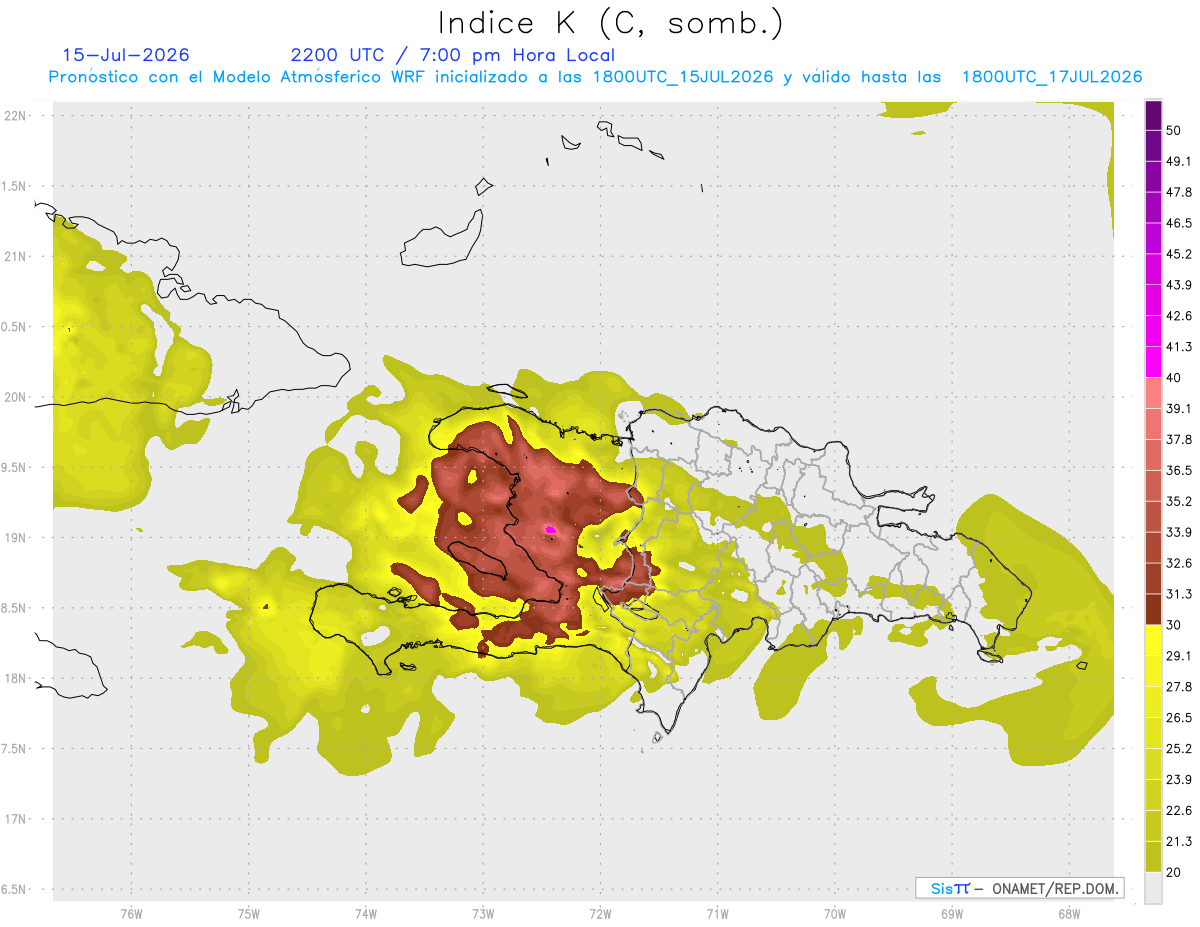Screen dimensions: 1200x927
Task: Click the latitude label "17N"
Action: pyautogui.click(x=16, y=819)
